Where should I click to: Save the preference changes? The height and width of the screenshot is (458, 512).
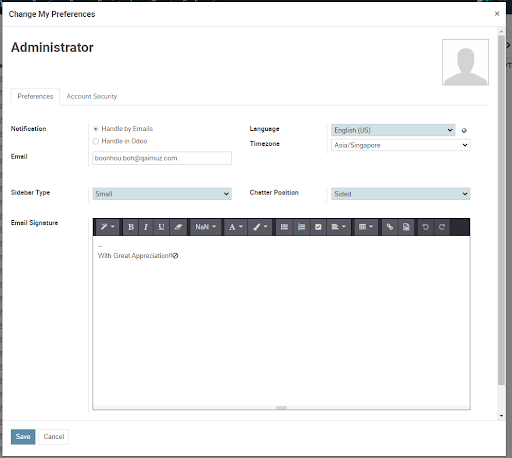(x=23, y=437)
